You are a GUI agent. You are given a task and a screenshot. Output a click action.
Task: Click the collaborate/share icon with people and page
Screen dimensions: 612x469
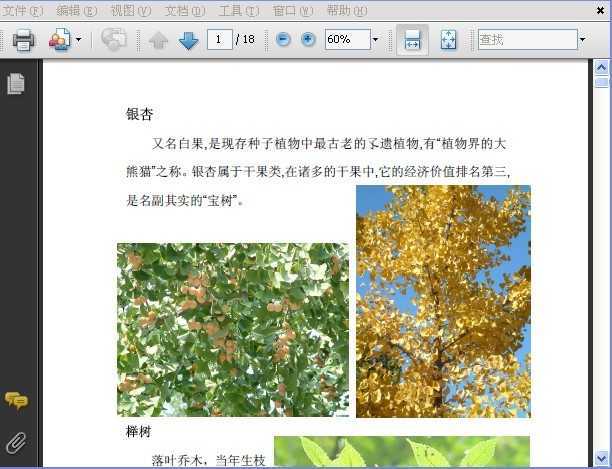click(x=60, y=40)
